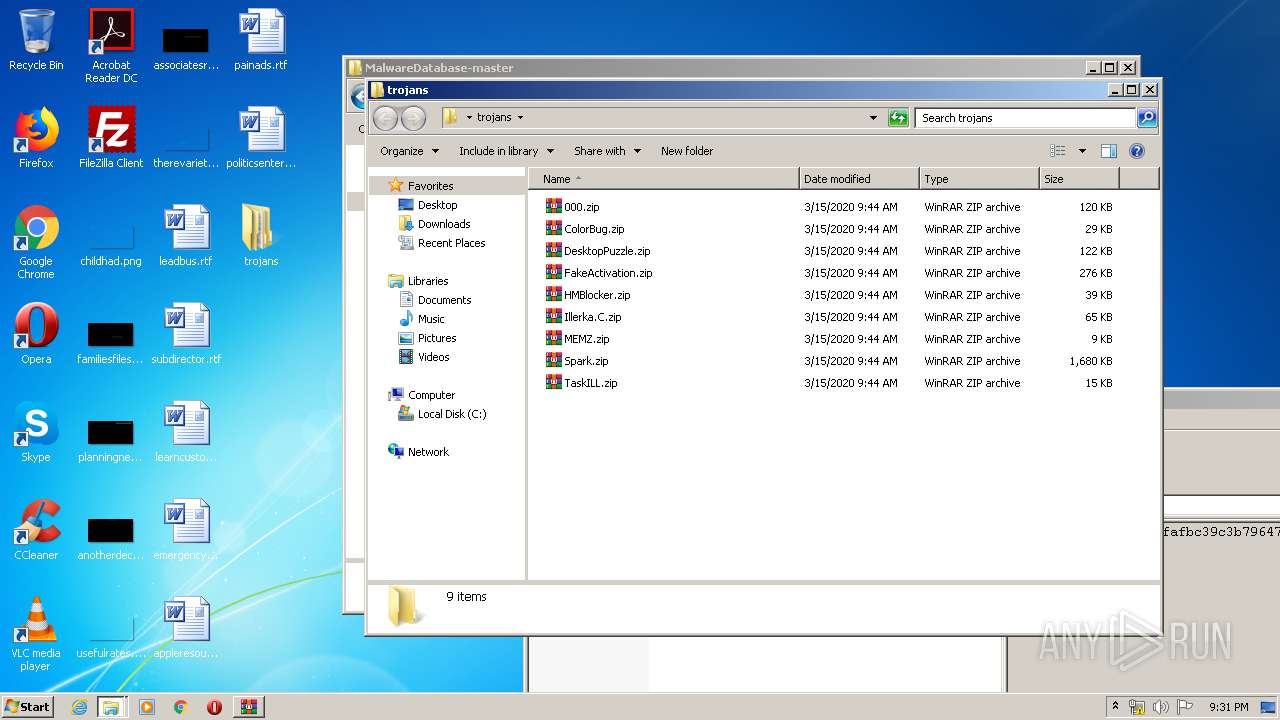This screenshot has width=1280, height=720.
Task: Open the Organize dropdown menu
Action: pyautogui.click(x=409, y=151)
